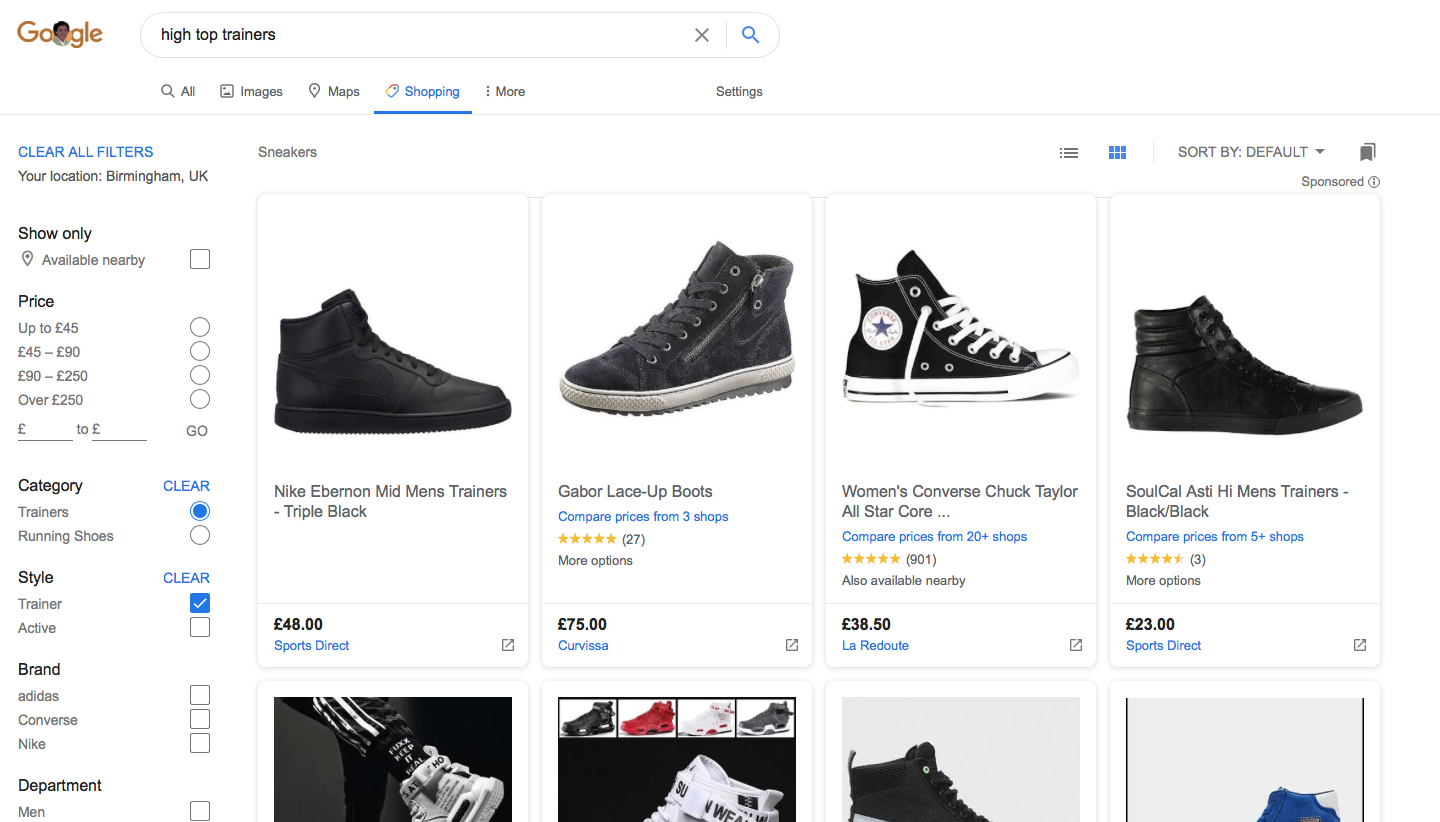
Task: Click the blue magnifying glass search icon
Action: pos(750,35)
